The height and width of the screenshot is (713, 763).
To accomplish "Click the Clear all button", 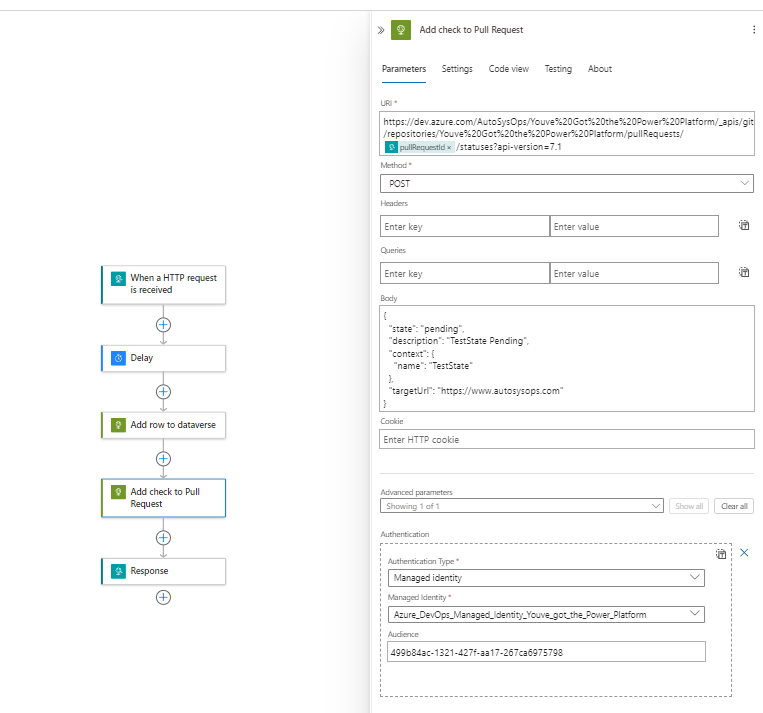I will coord(734,506).
